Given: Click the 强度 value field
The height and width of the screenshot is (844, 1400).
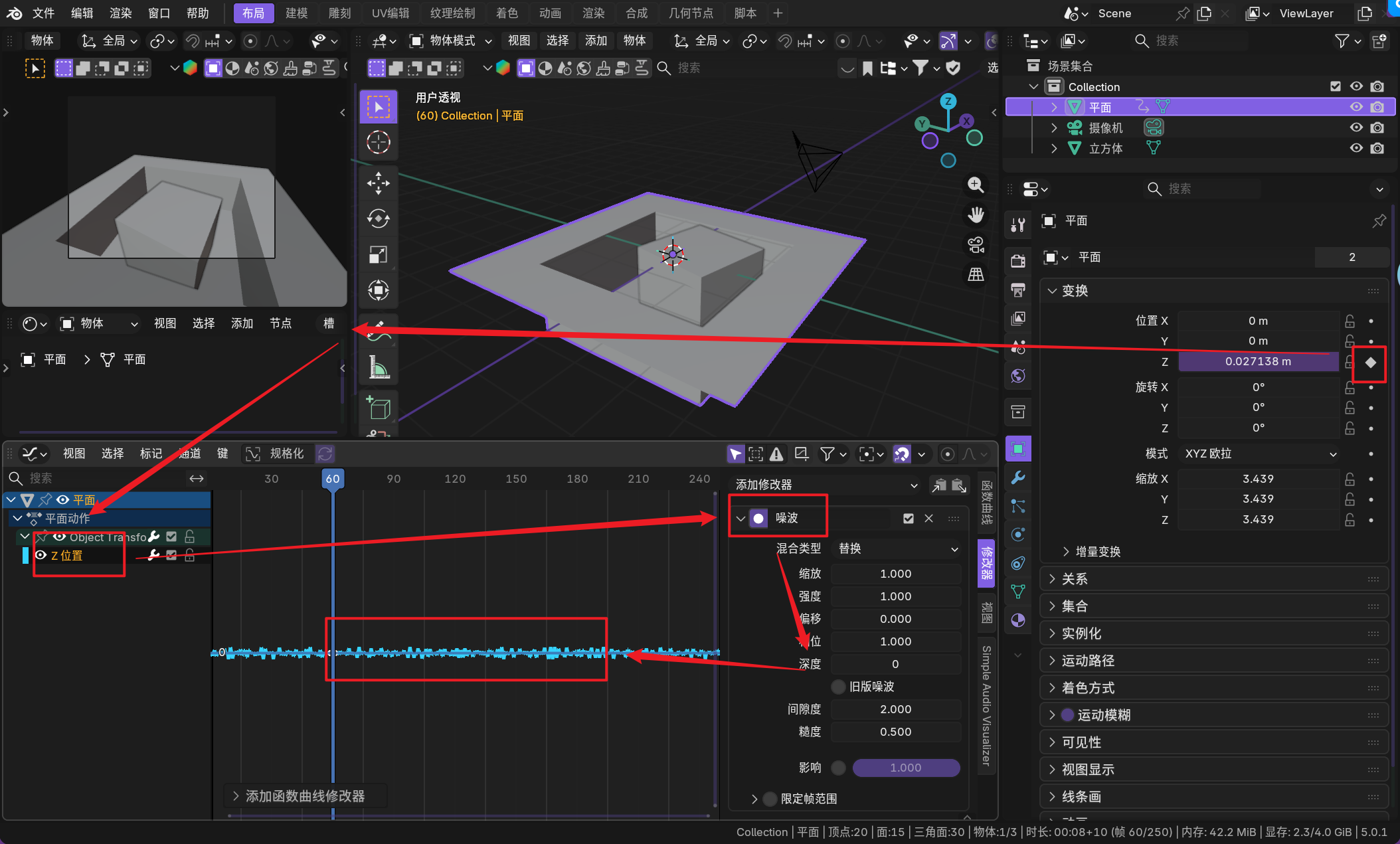Looking at the screenshot, I should coord(895,596).
